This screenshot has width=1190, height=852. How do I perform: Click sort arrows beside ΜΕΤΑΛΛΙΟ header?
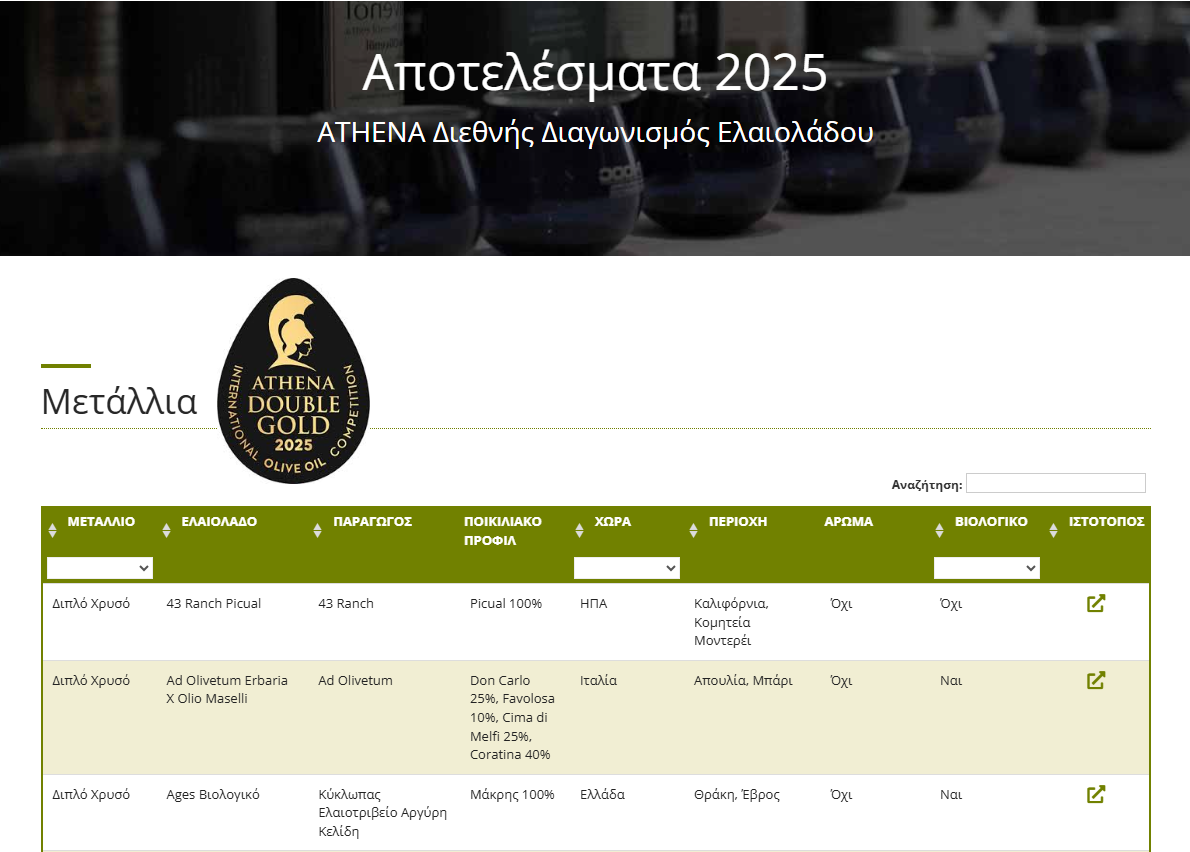(52, 530)
